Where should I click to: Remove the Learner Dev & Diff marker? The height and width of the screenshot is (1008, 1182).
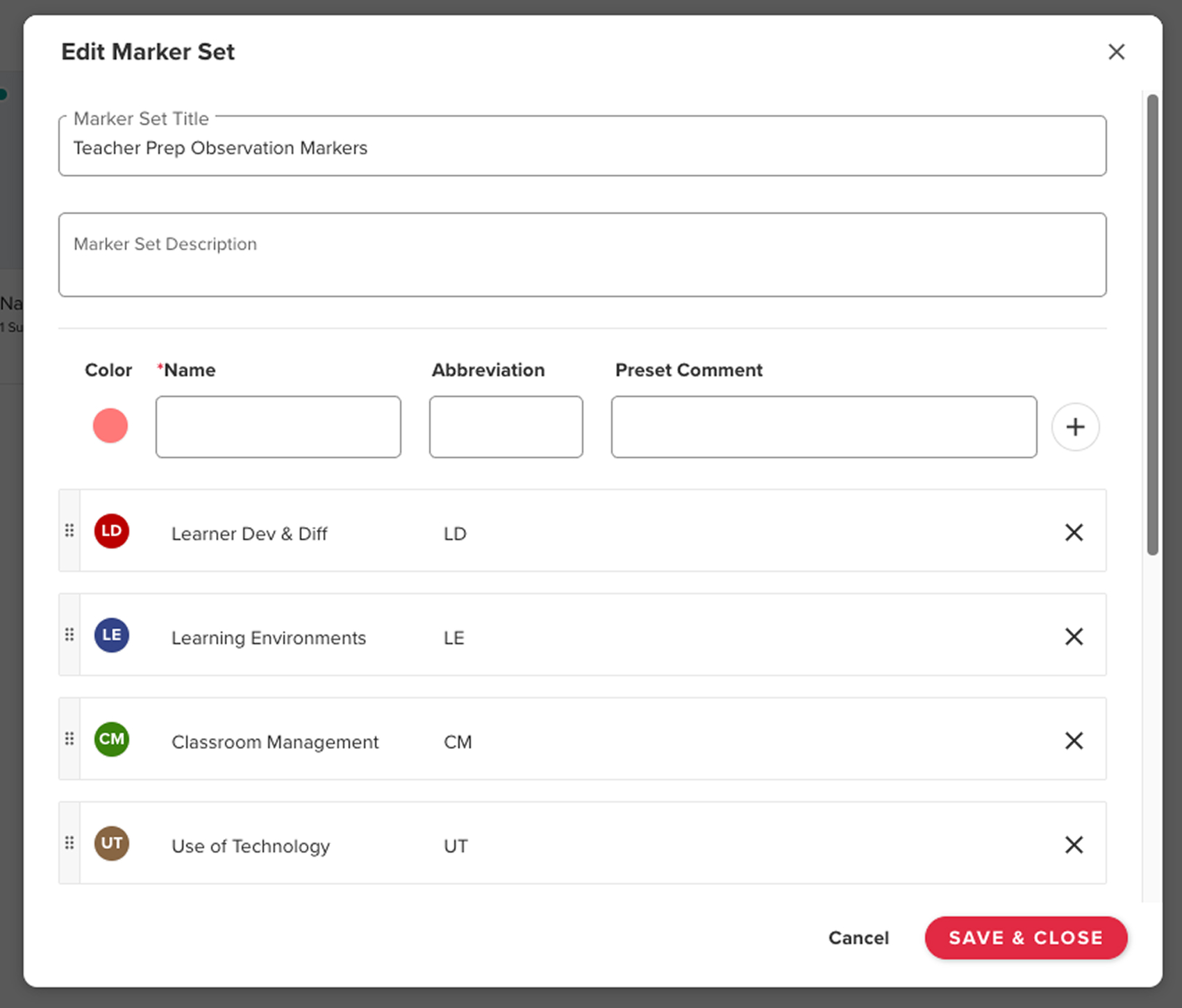[1074, 532]
